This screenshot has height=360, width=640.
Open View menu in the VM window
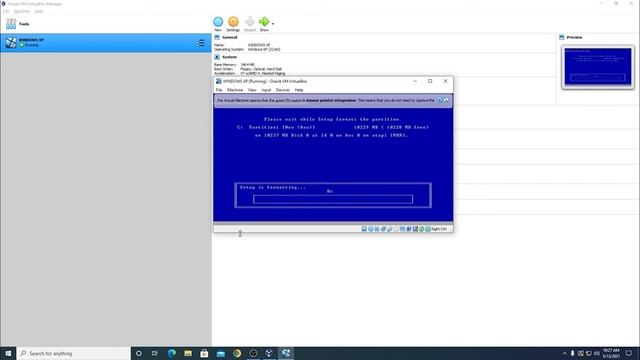pyautogui.click(x=252, y=90)
